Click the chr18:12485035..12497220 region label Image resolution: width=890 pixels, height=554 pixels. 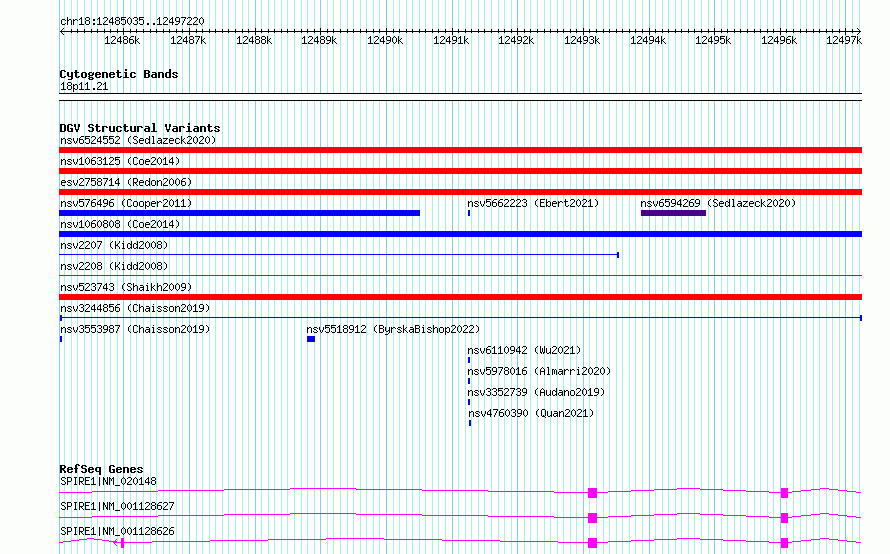click(x=132, y=21)
